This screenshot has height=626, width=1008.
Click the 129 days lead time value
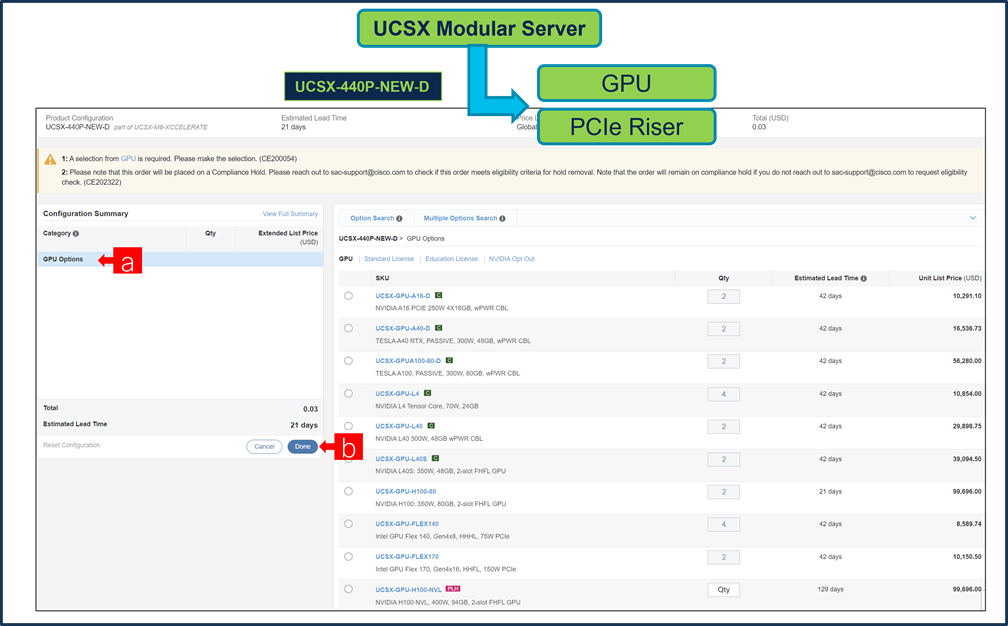click(x=831, y=589)
